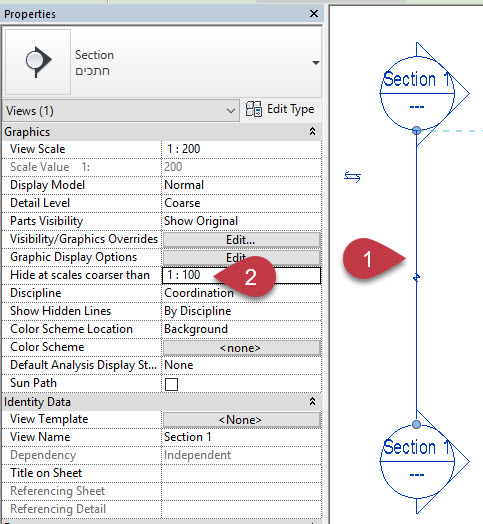Enable the Sun Path checkbox
The height and width of the screenshot is (524, 483).
[x=171, y=384]
